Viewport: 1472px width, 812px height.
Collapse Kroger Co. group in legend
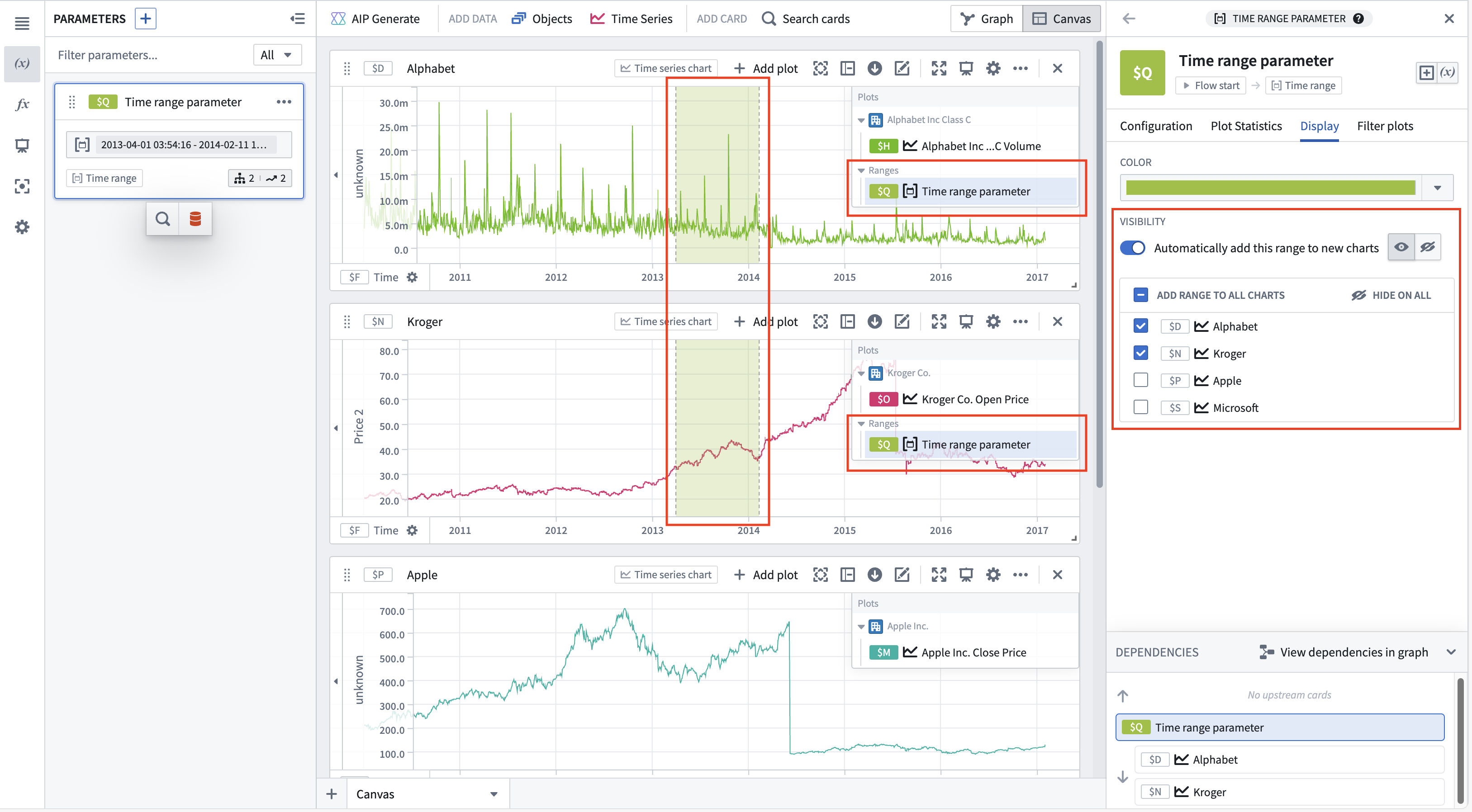861,373
